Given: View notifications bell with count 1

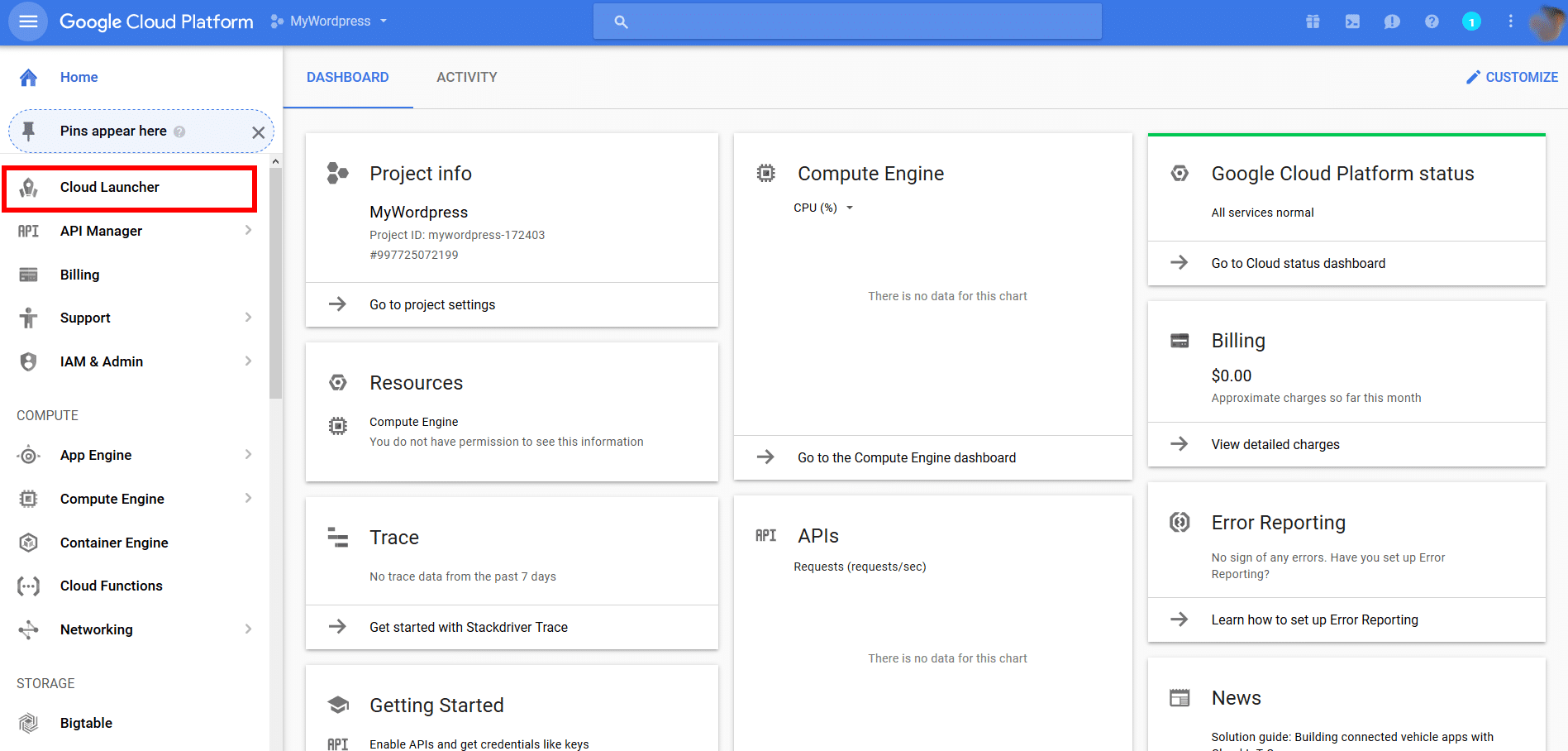Looking at the screenshot, I should [x=1471, y=22].
